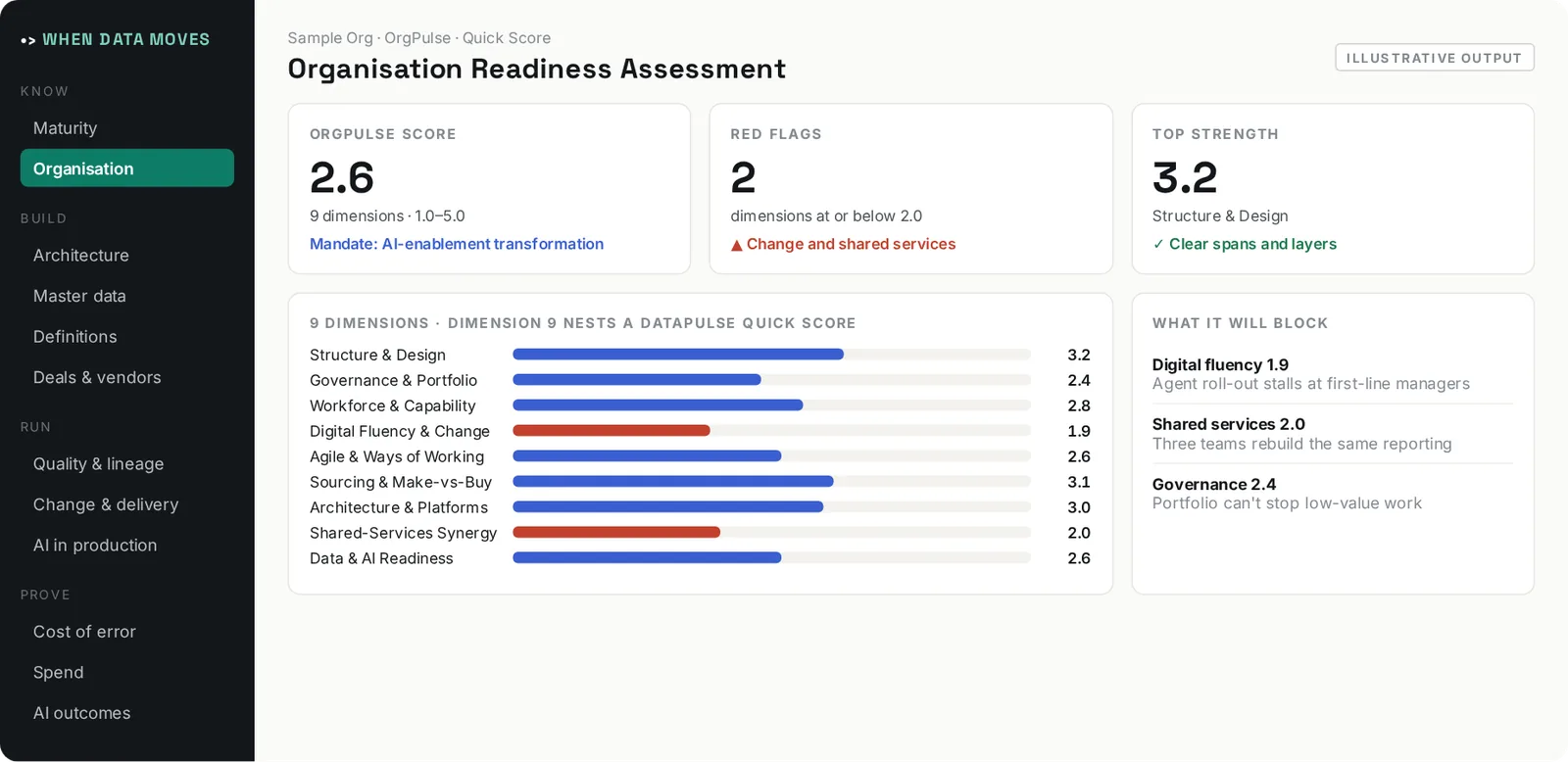
Task: Click the Digital Fluency & Change red bar
Action: (x=612, y=431)
